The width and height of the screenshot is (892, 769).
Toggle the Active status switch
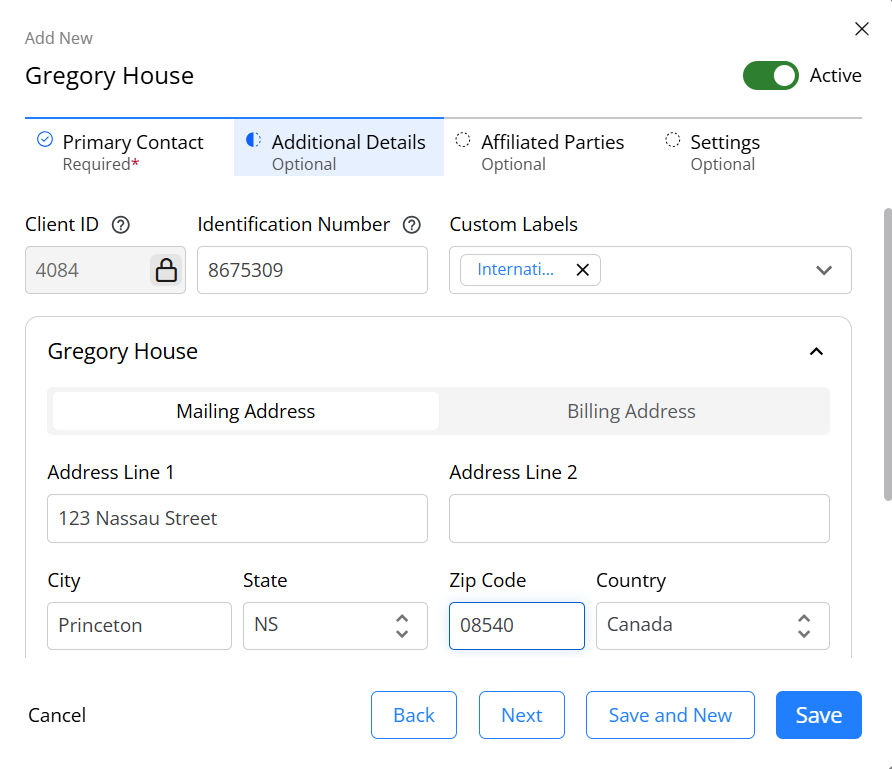point(771,76)
